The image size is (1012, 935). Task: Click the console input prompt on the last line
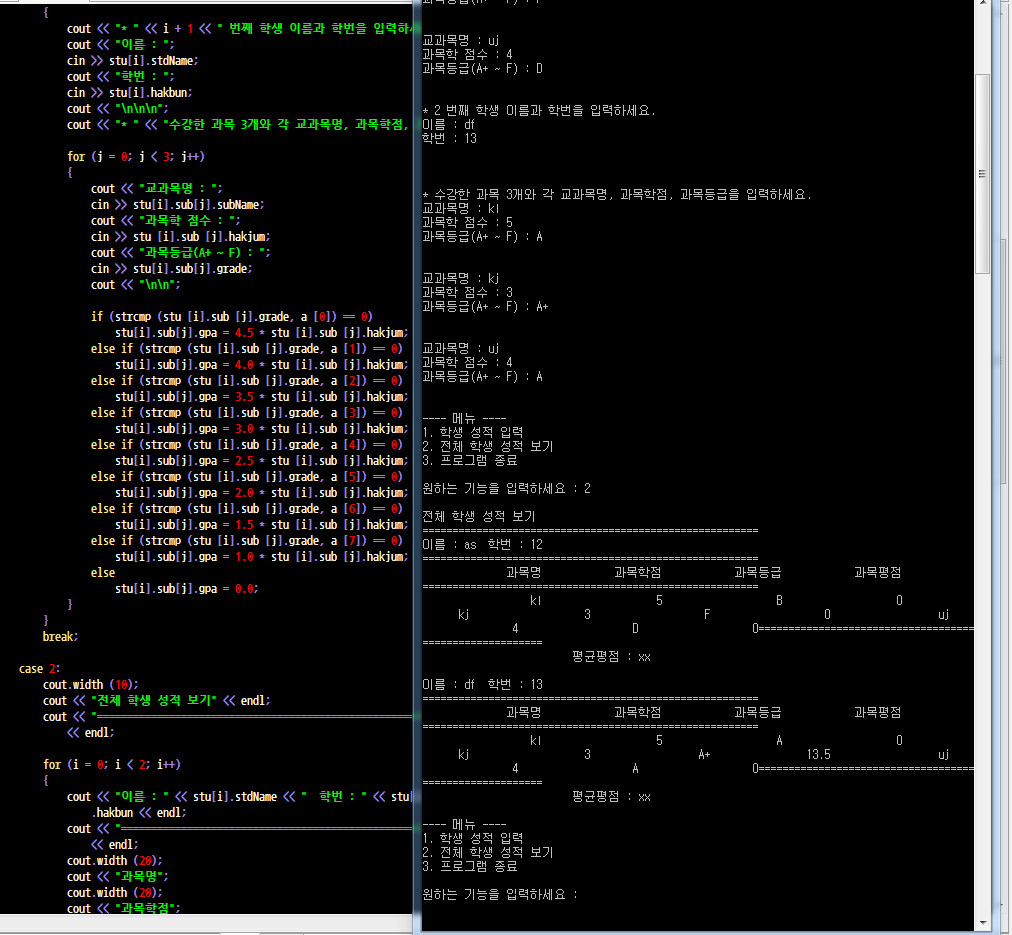(500, 894)
